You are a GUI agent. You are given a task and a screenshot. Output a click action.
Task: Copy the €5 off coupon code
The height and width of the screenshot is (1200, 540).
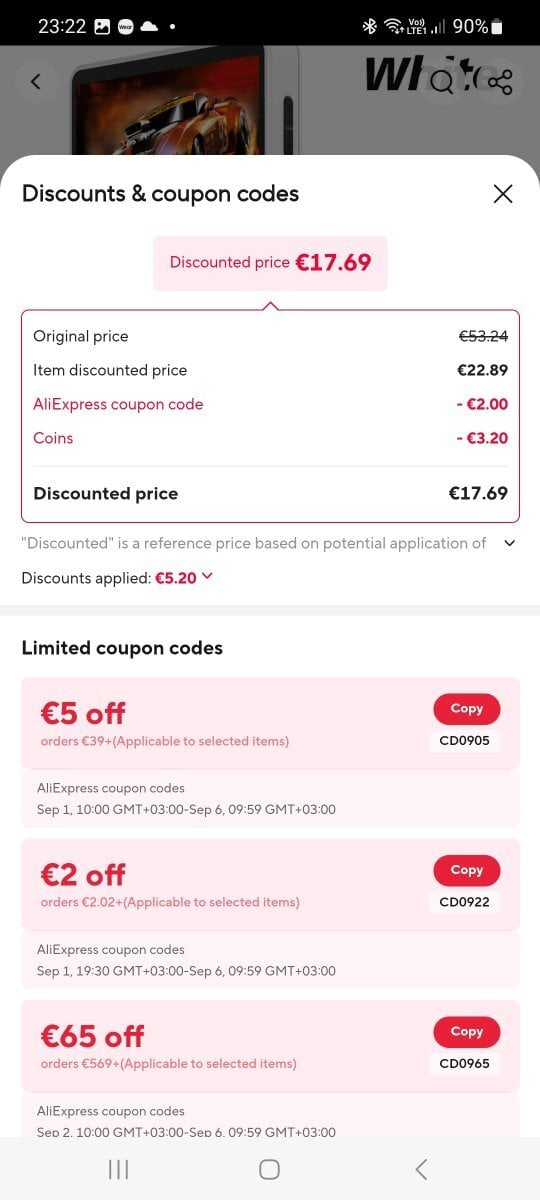point(466,709)
